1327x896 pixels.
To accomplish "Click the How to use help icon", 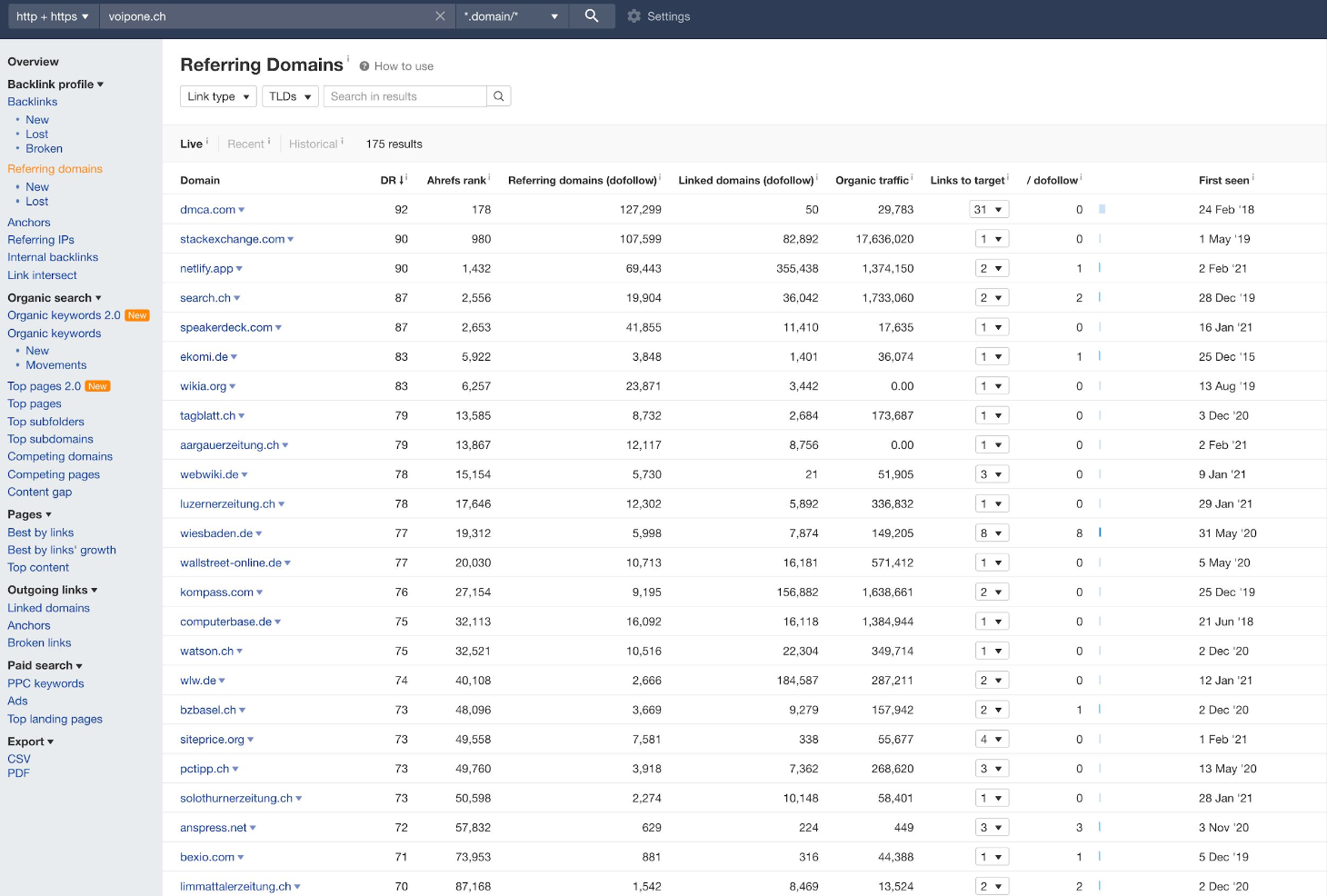I will pyautogui.click(x=364, y=66).
